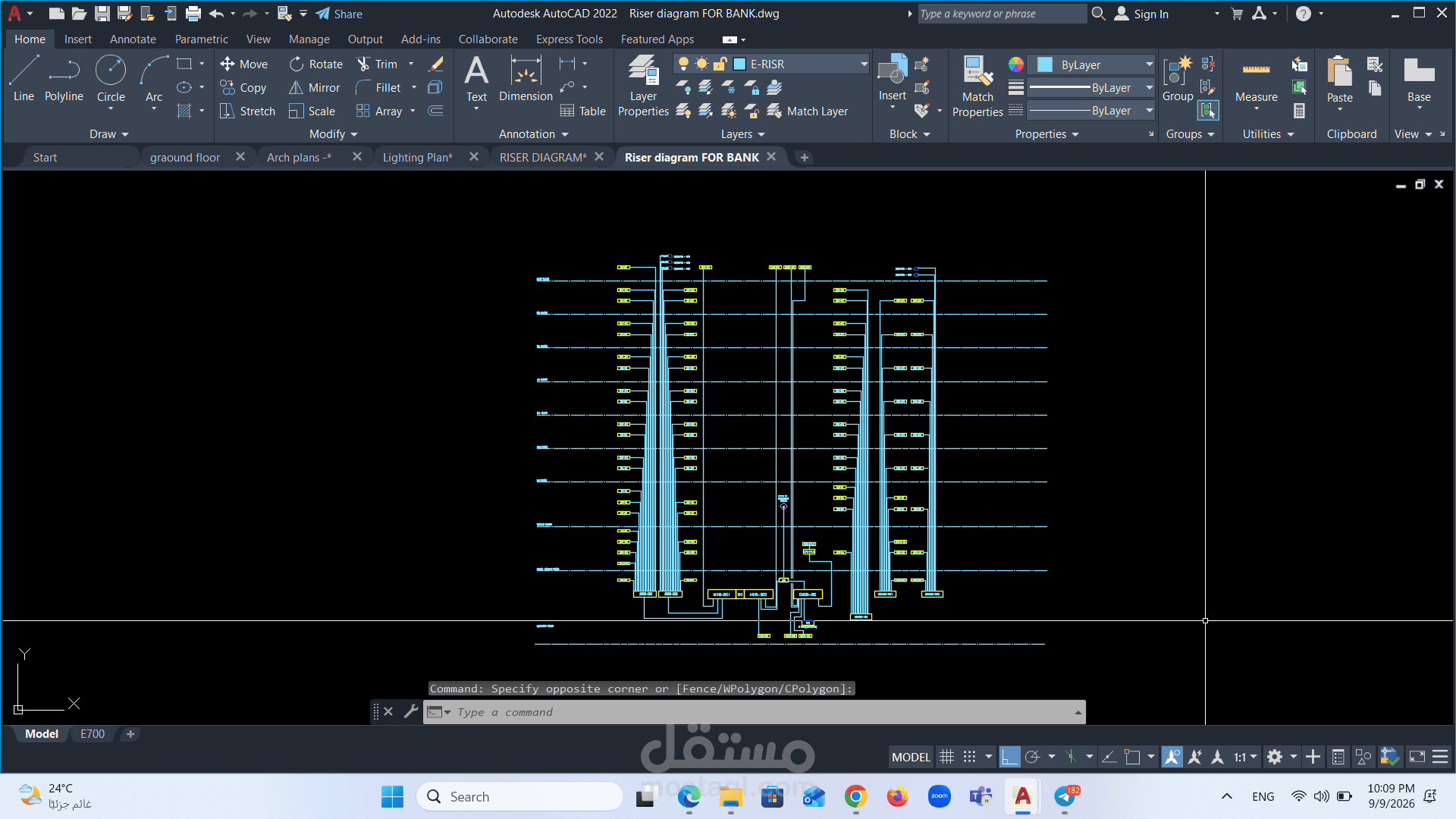Expand the Draw panel
1456x819 pixels.
click(109, 134)
